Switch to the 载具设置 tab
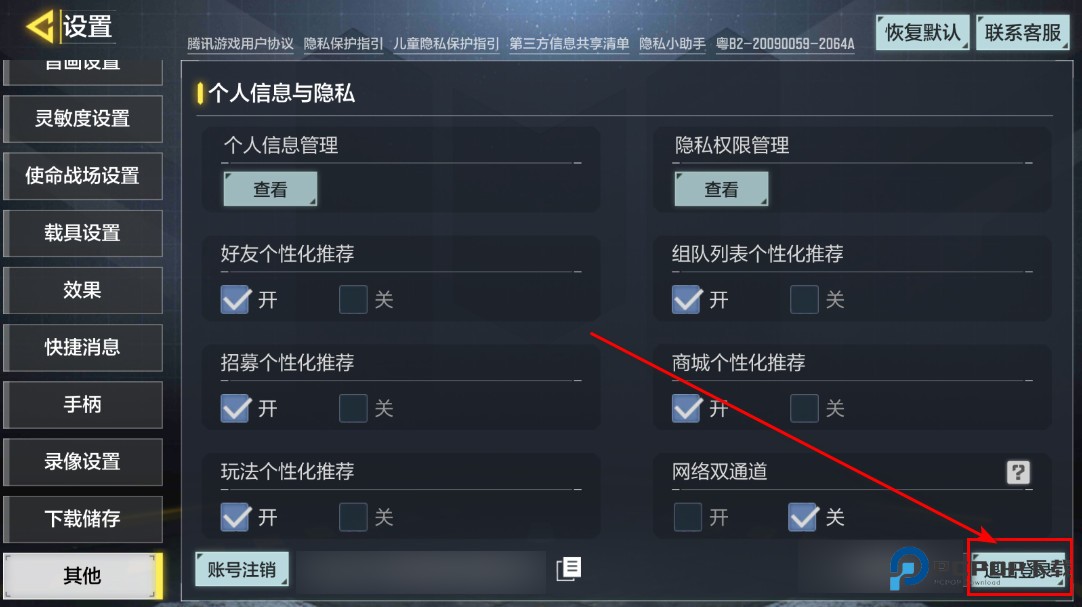This screenshot has height=607, width=1082. (x=83, y=233)
